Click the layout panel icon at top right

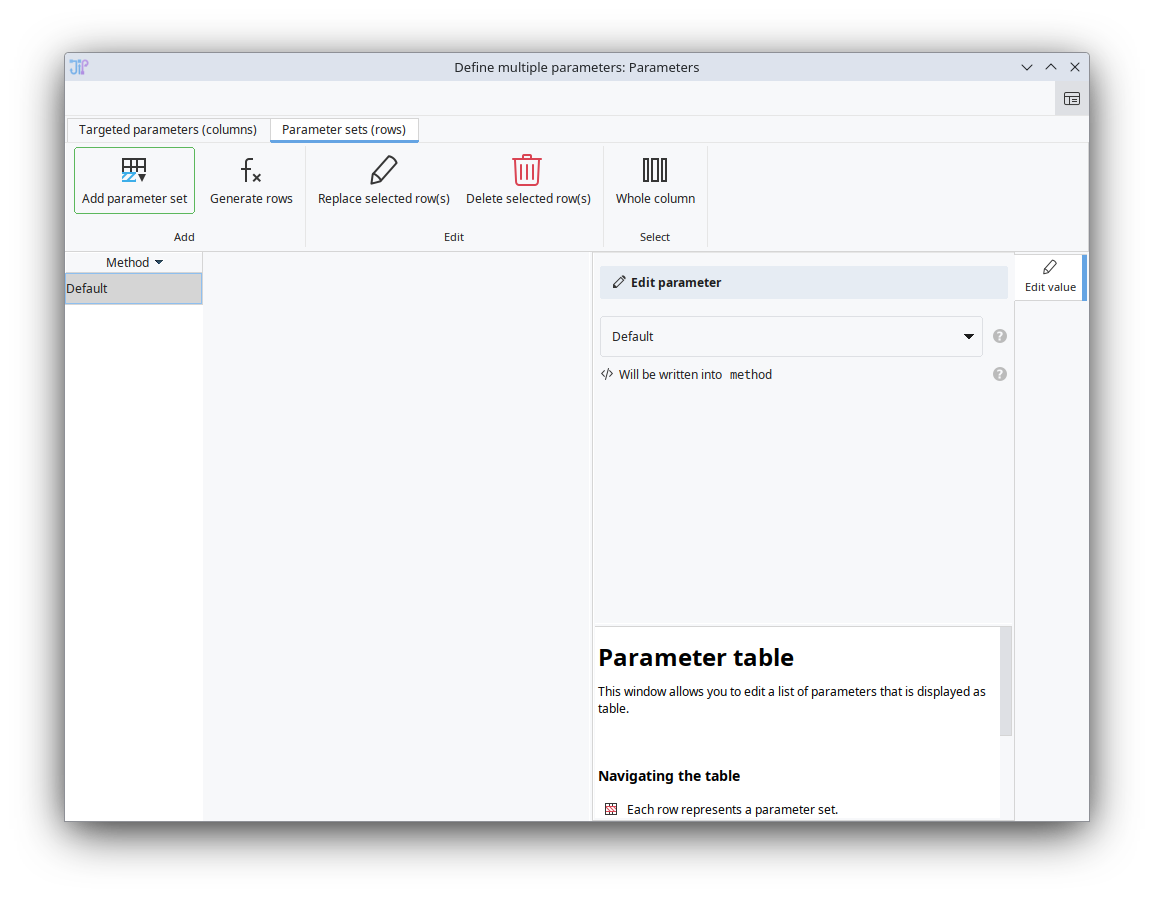[1071, 99]
